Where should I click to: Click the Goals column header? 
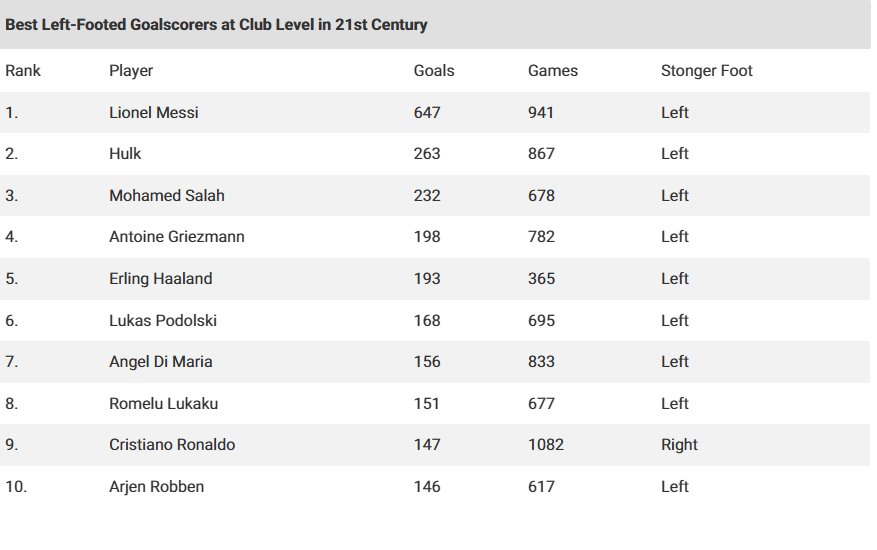pyautogui.click(x=434, y=71)
